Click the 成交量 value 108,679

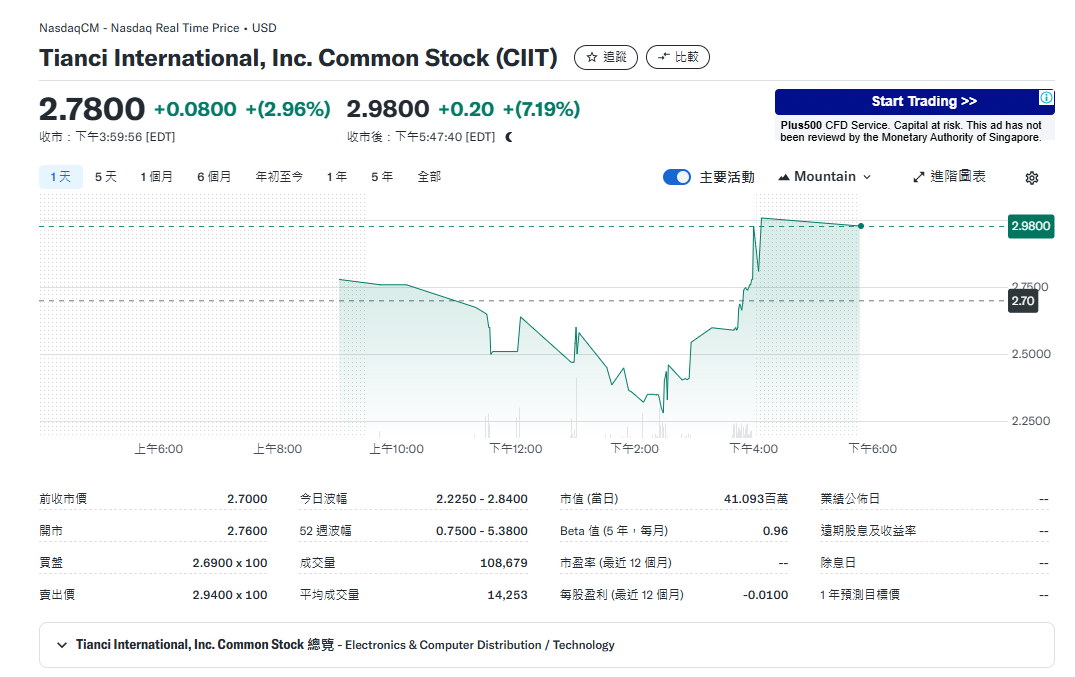(x=504, y=563)
